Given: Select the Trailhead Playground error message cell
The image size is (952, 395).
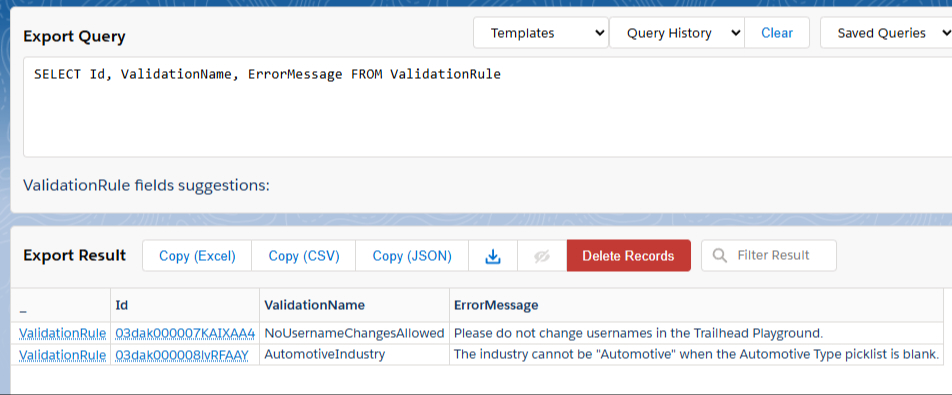Looking at the screenshot, I should click(696, 333).
